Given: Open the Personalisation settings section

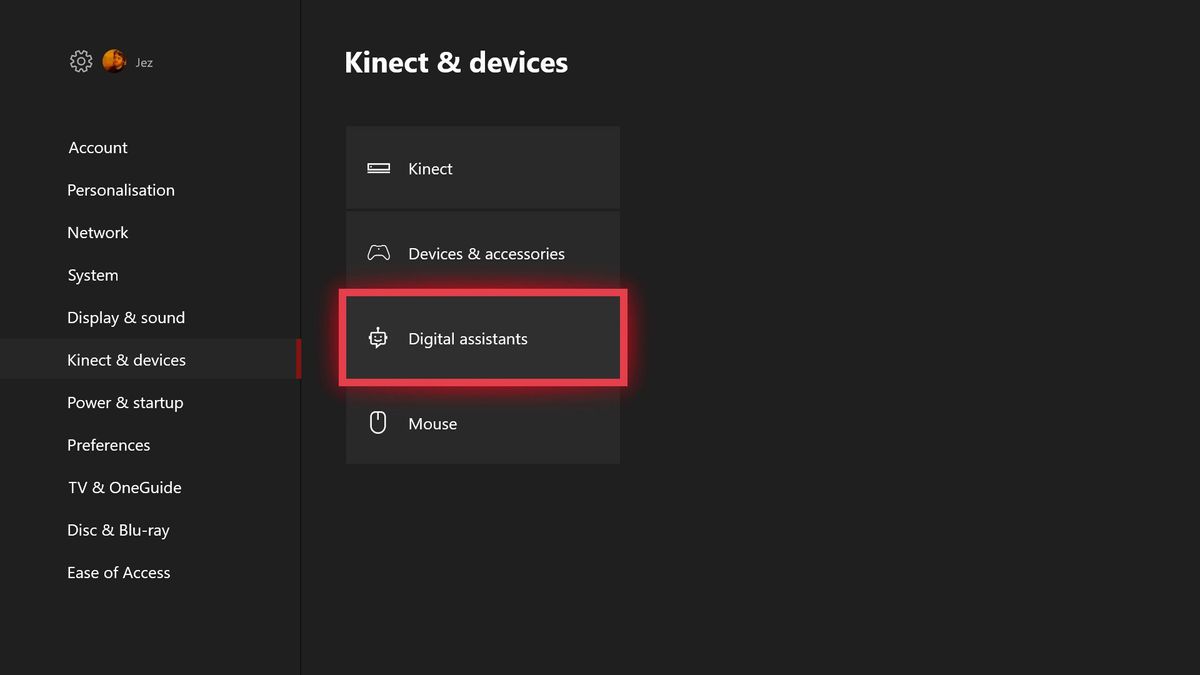Looking at the screenshot, I should (x=121, y=190).
